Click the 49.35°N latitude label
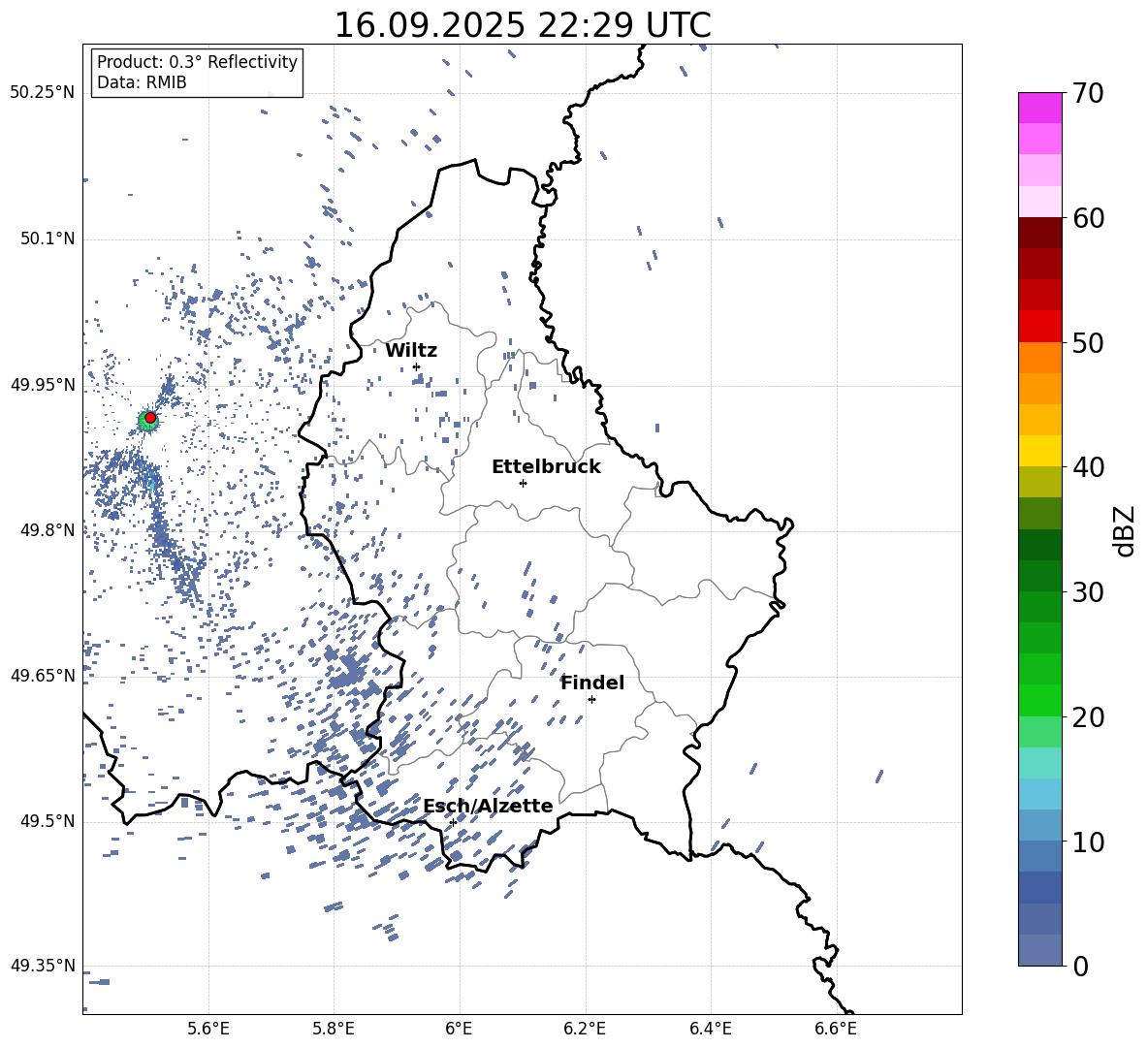 tap(42, 966)
